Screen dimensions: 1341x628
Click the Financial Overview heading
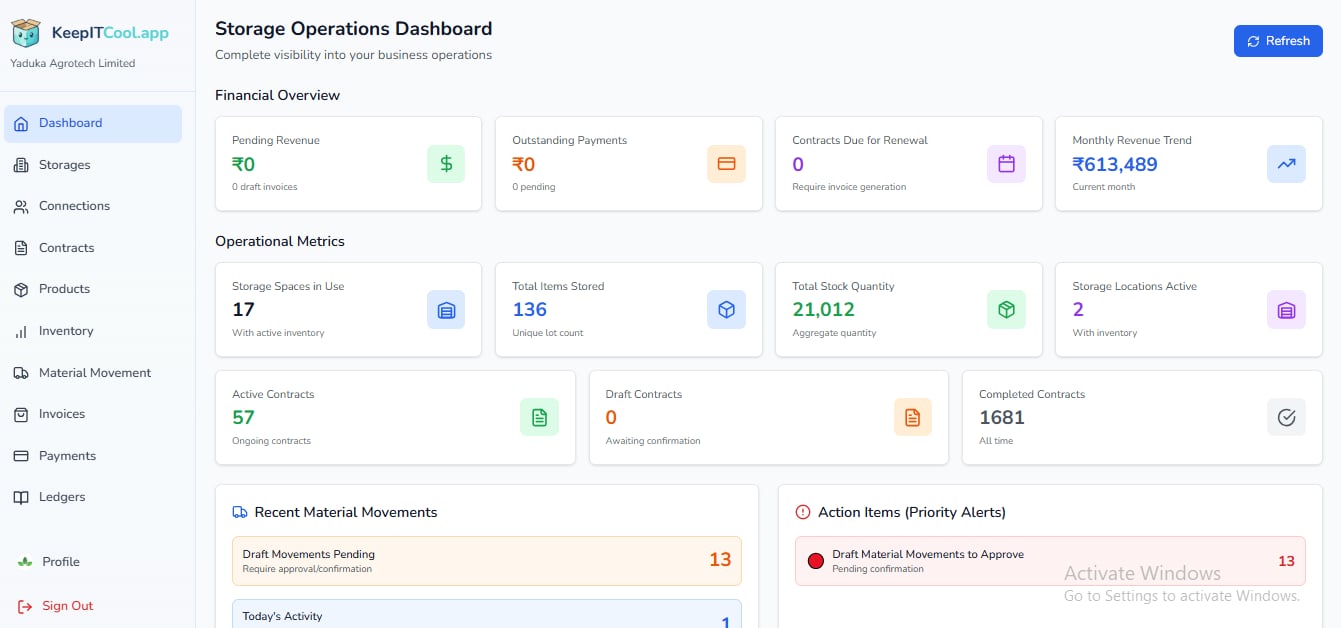coord(278,96)
